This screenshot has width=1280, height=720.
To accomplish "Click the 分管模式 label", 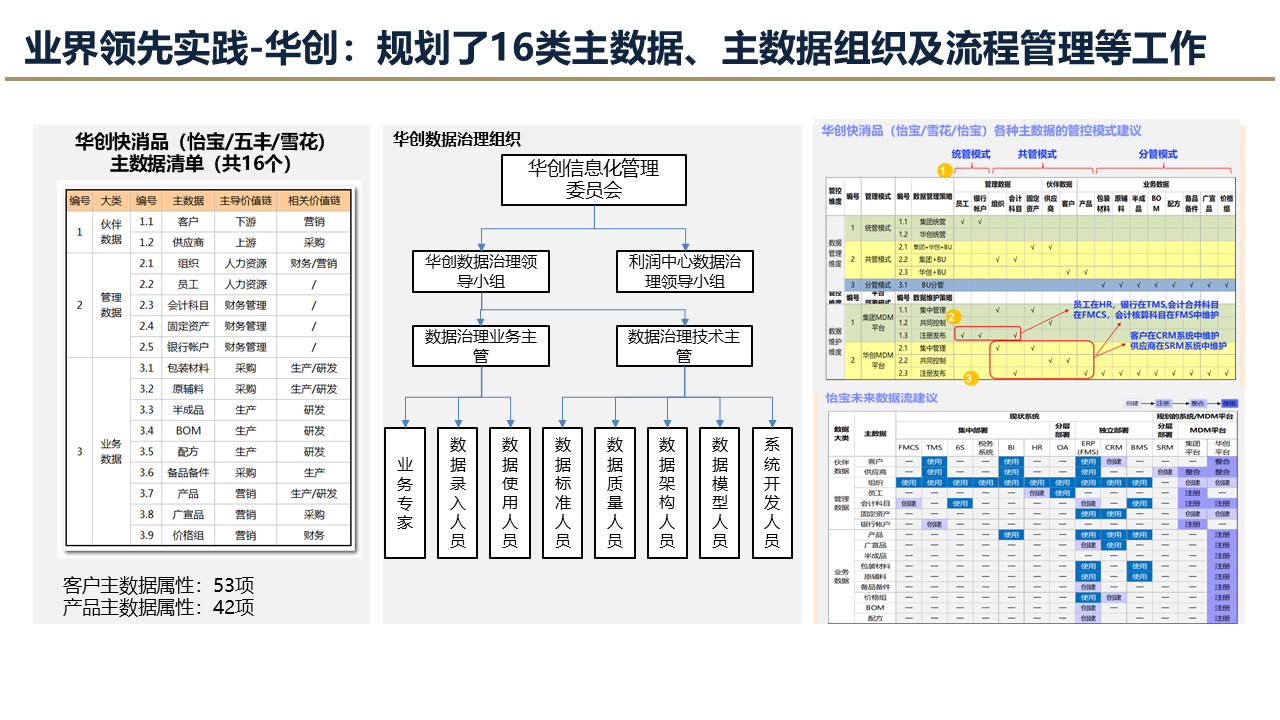I will tap(1158, 155).
